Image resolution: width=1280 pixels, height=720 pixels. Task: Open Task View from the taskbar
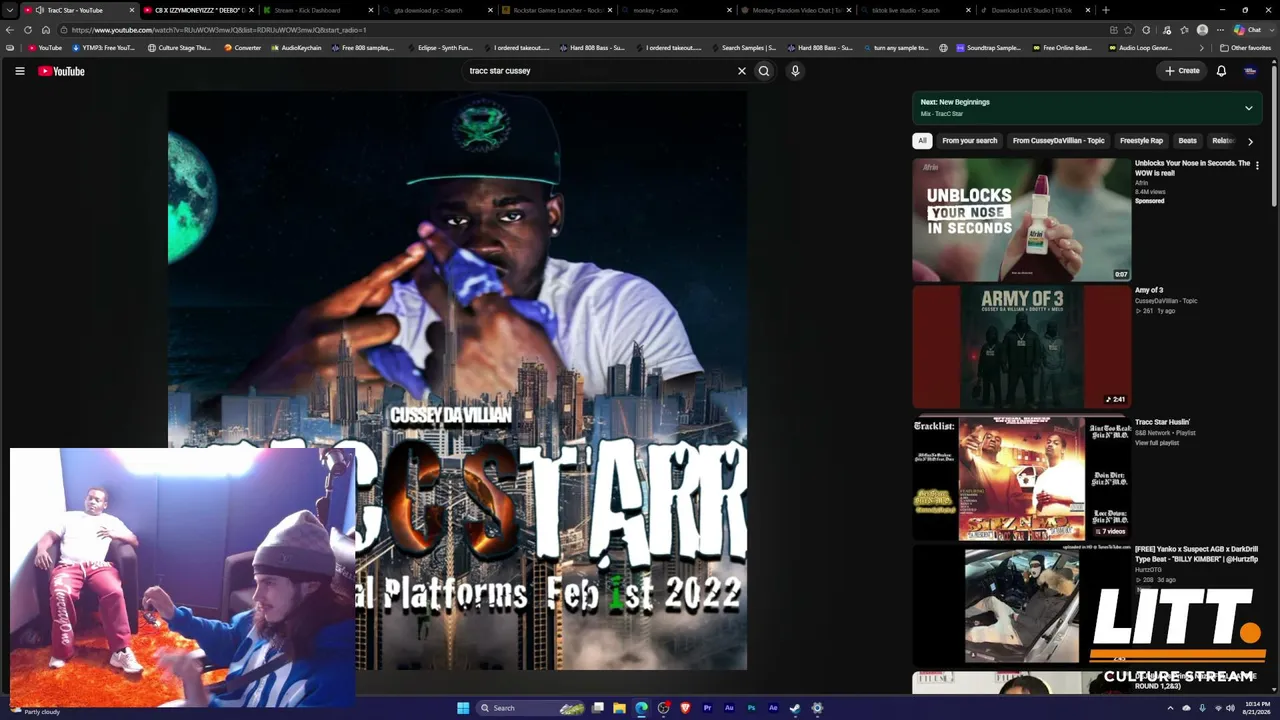click(597, 708)
